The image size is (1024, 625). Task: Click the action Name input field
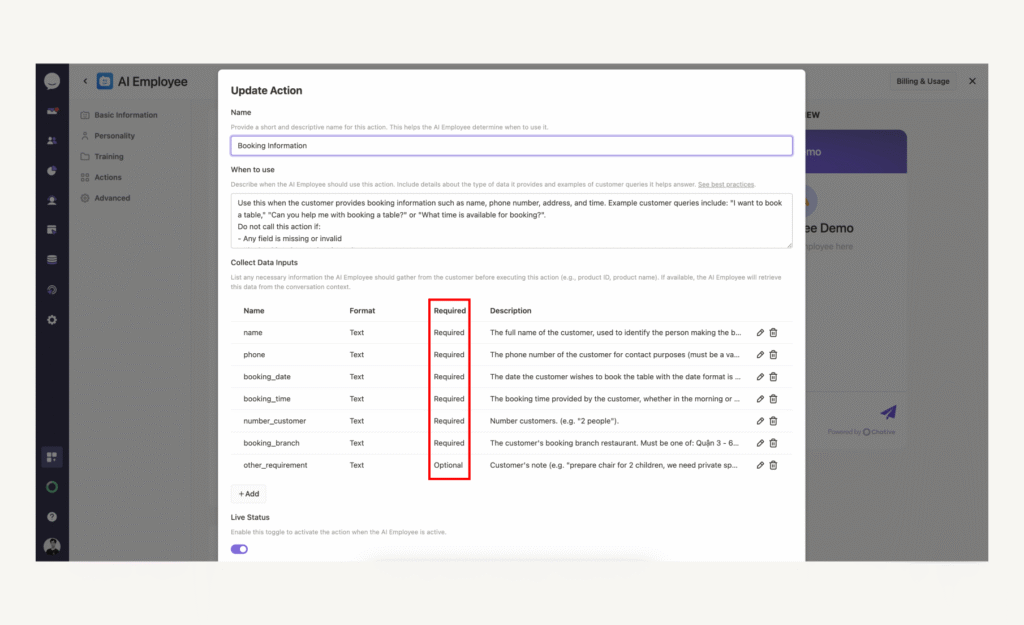(511, 146)
